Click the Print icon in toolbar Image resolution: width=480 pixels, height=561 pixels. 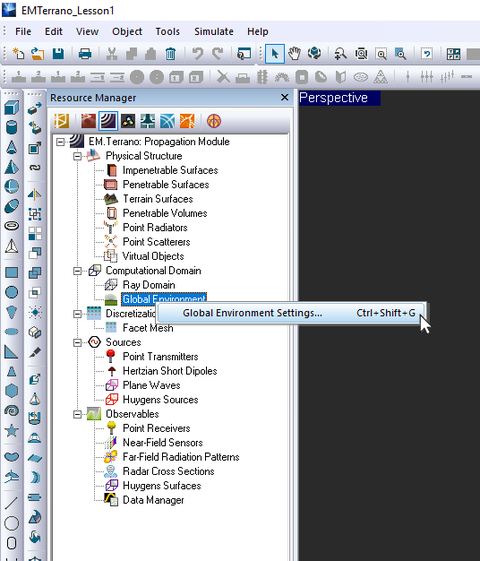[x=85, y=54]
